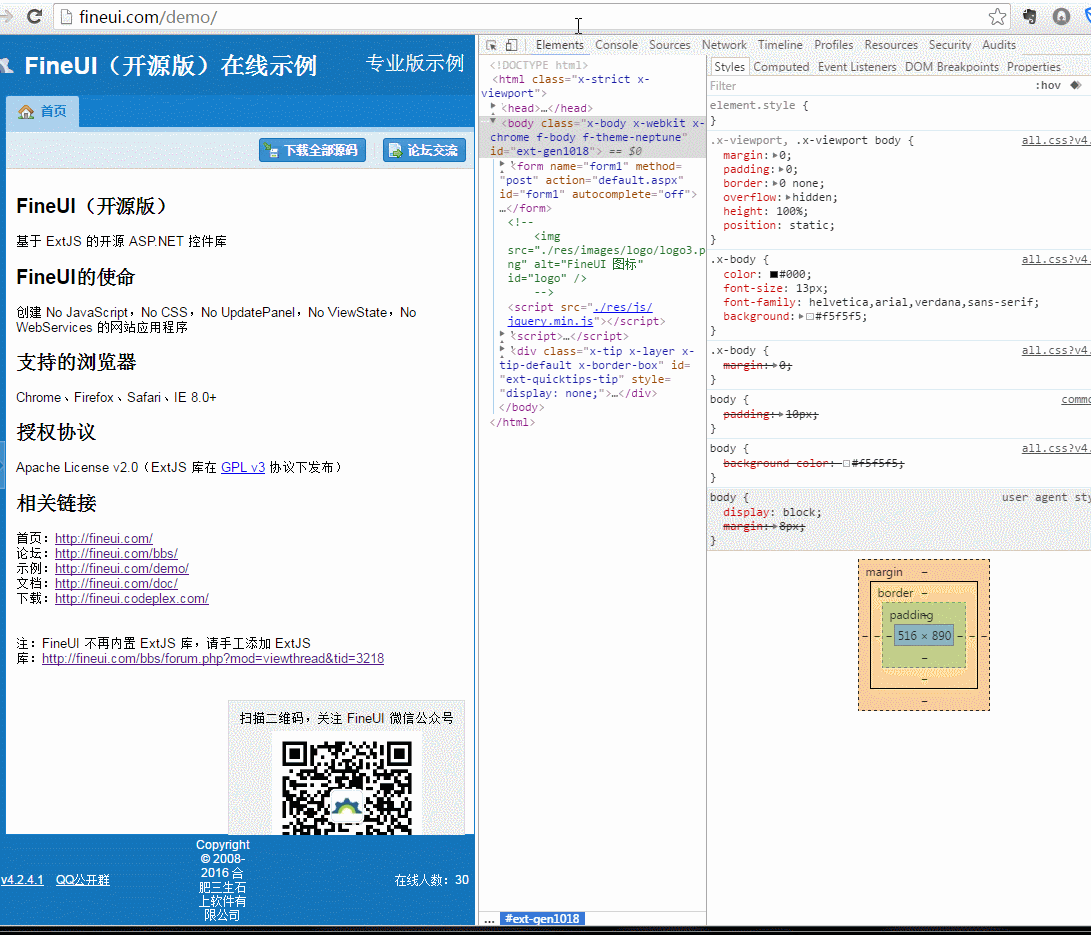
Task: Open 专业版示例 link in header
Action: [x=415, y=63]
